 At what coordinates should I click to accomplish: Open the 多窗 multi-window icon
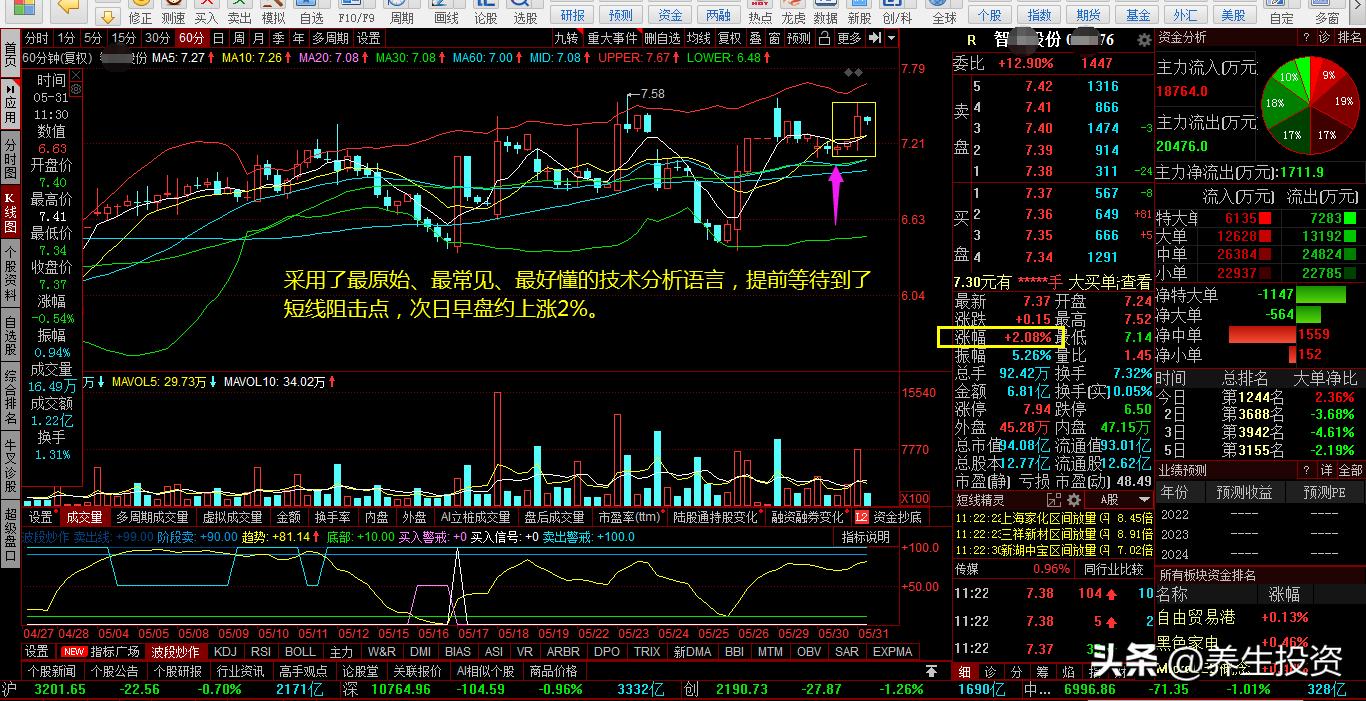click(x=1327, y=12)
